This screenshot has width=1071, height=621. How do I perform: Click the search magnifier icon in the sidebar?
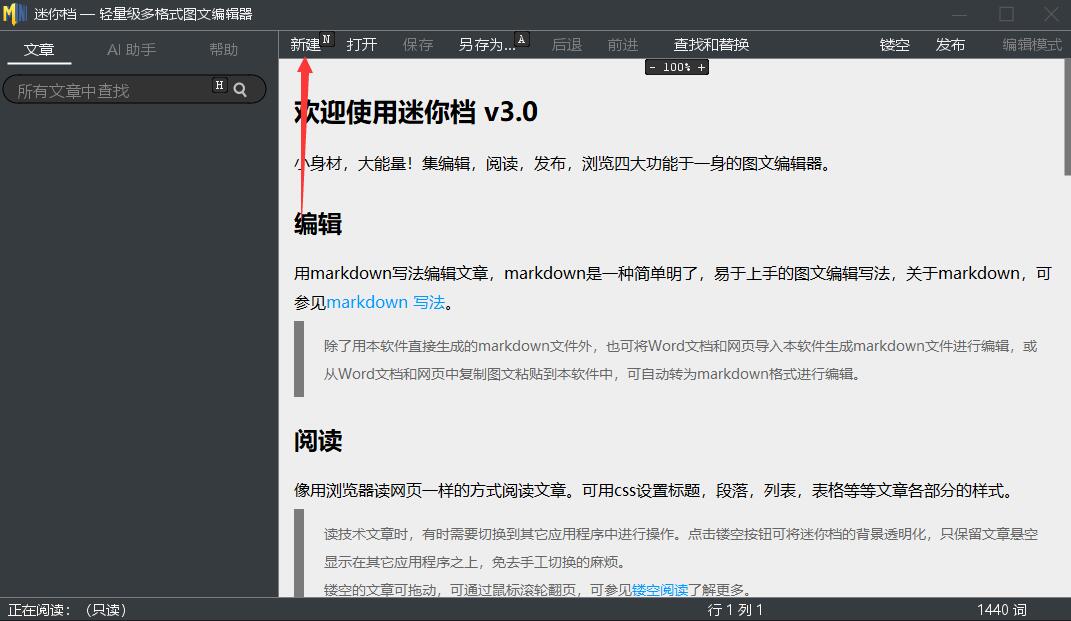(x=240, y=88)
